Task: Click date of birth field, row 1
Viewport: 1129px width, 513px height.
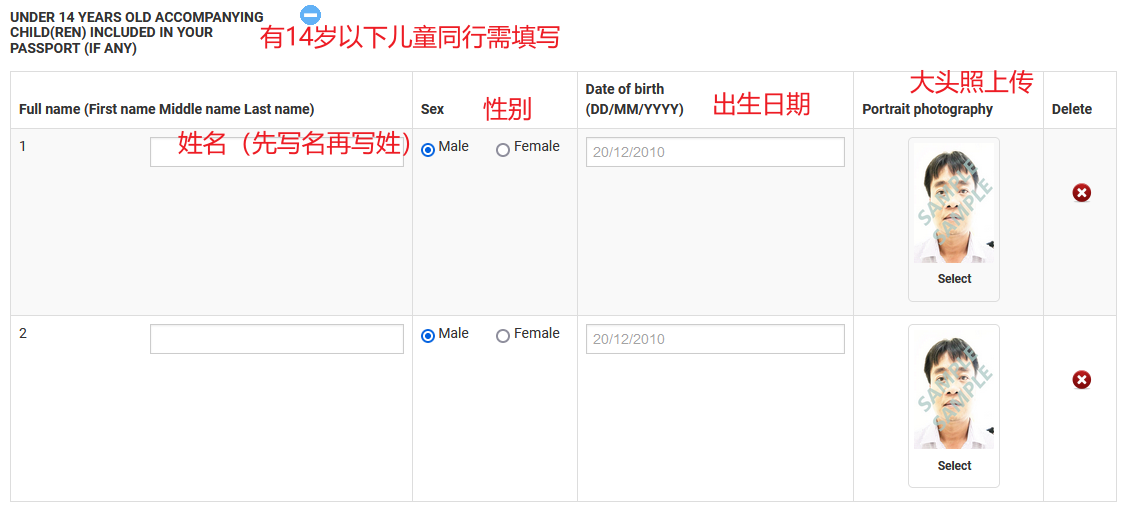Action: pos(715,152)
